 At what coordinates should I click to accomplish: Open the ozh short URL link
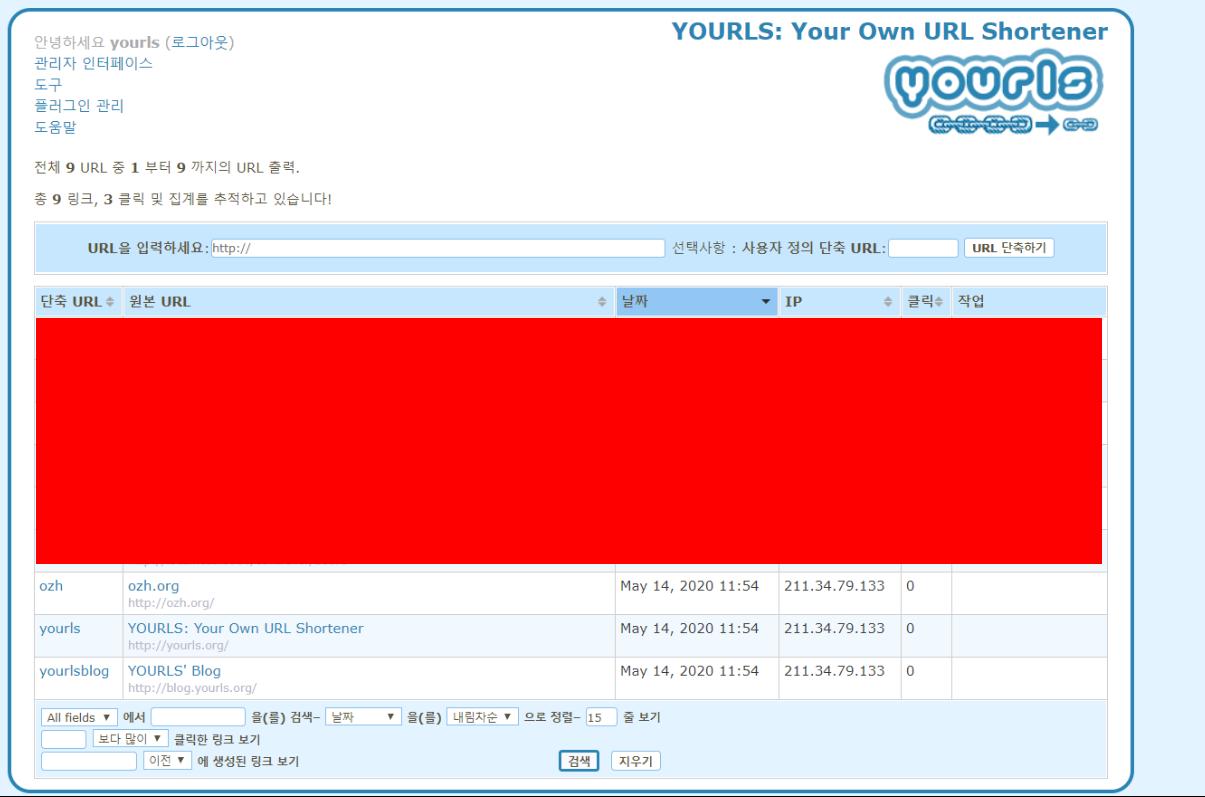(51, 586)
